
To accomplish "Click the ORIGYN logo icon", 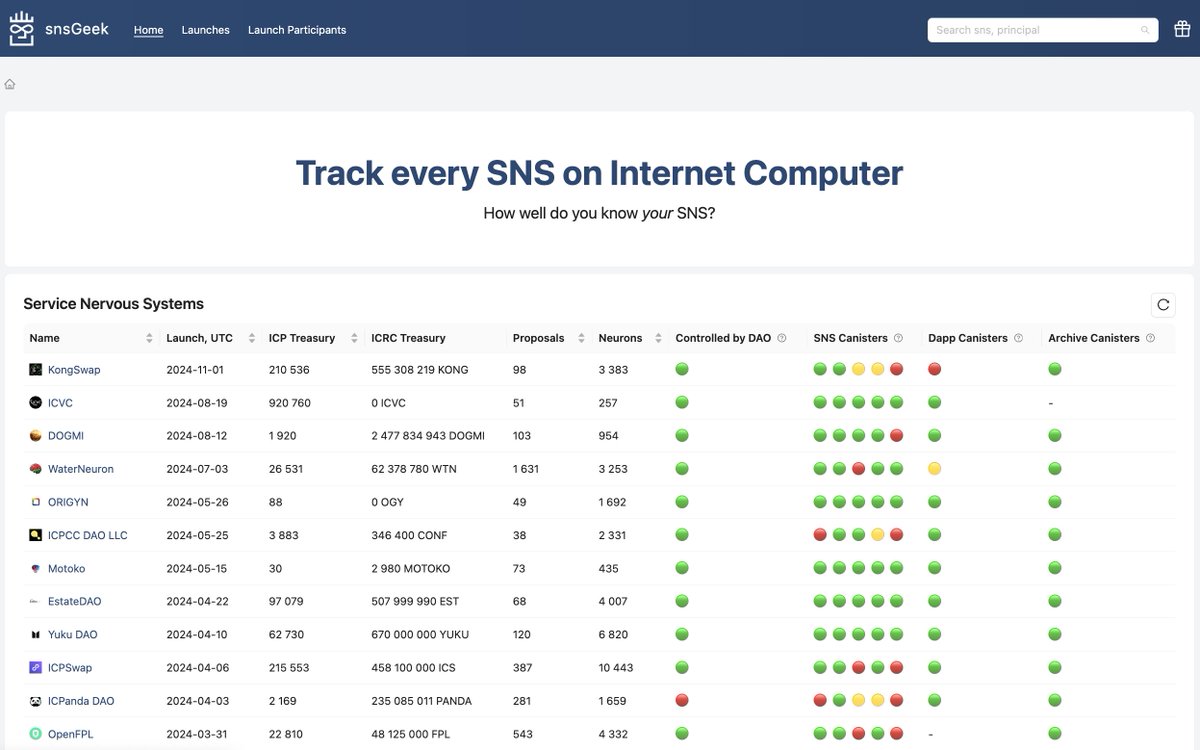I will 36,502.
